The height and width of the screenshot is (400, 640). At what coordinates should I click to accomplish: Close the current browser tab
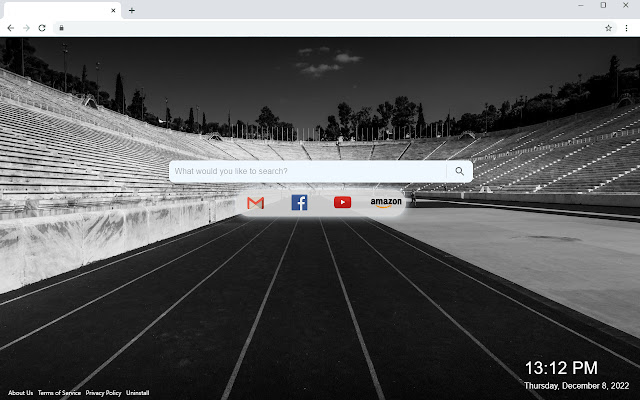coord(113,11)
